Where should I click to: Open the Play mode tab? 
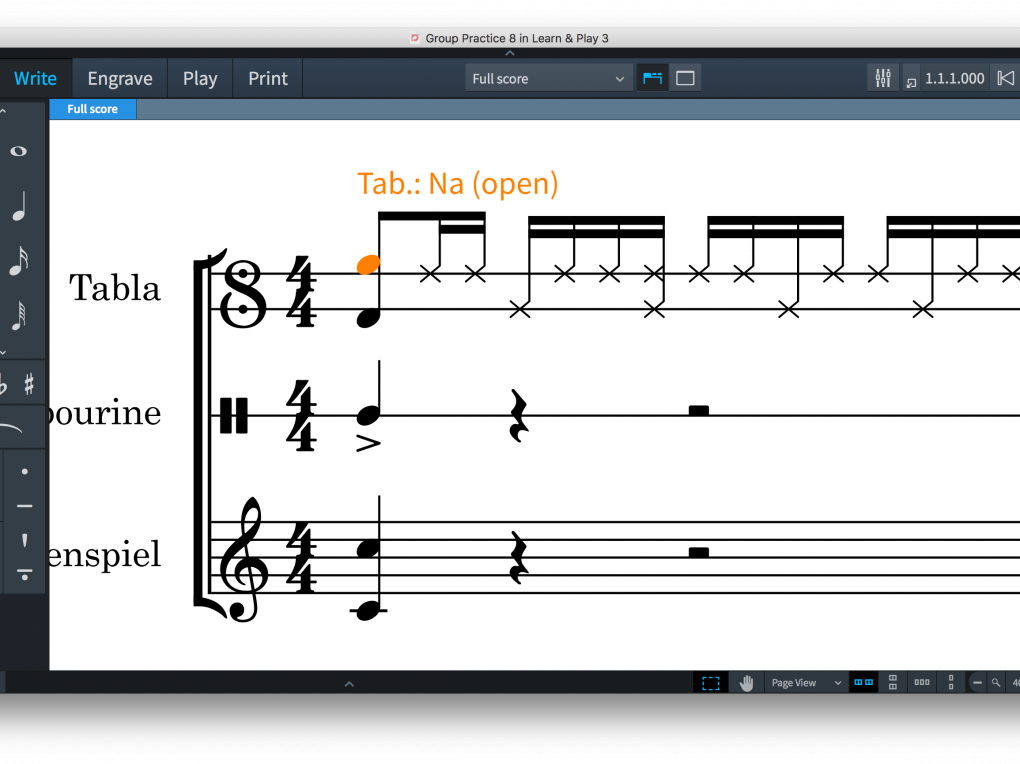pos(200,79)
